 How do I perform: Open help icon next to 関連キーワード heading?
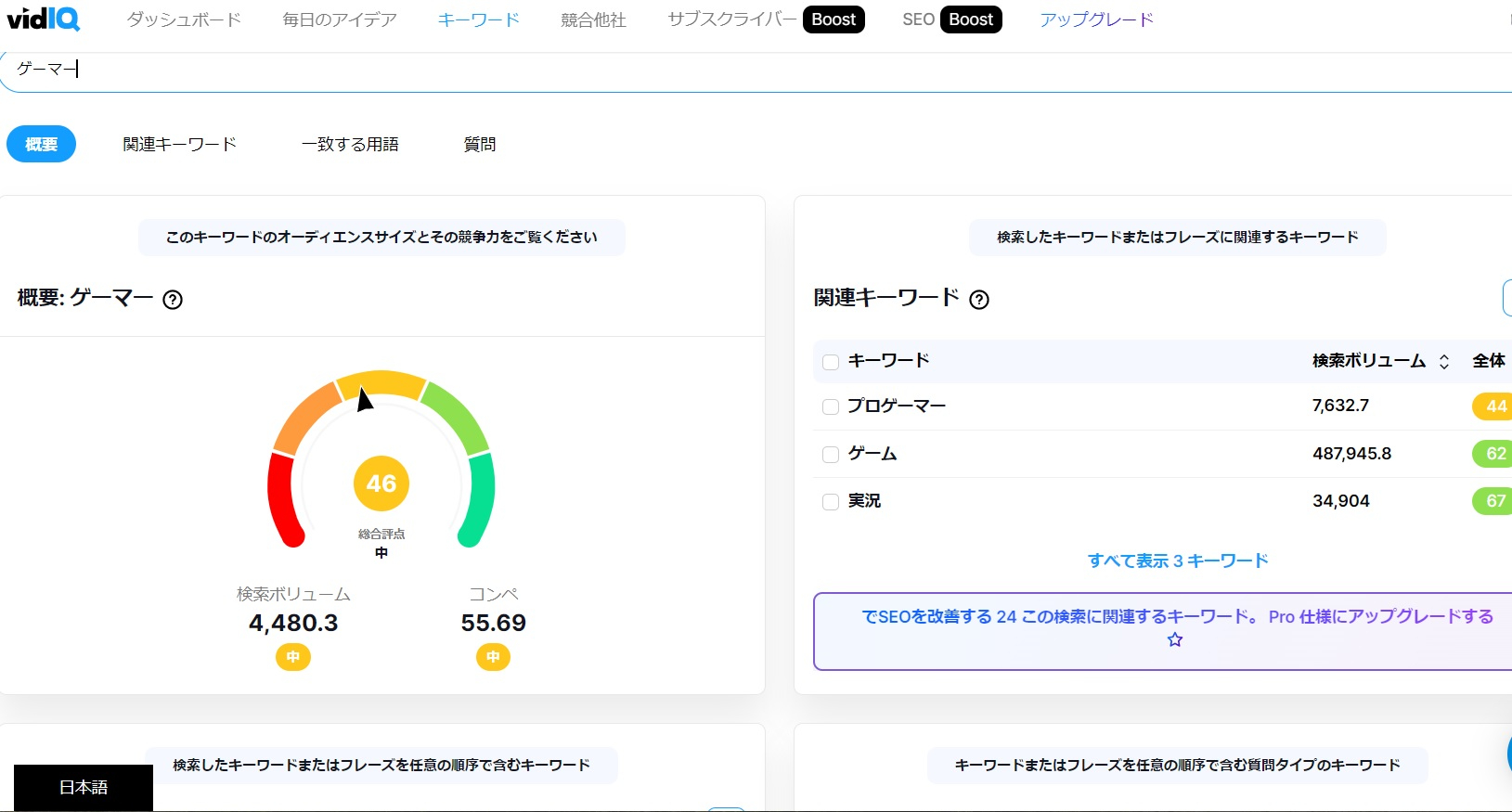979,300
